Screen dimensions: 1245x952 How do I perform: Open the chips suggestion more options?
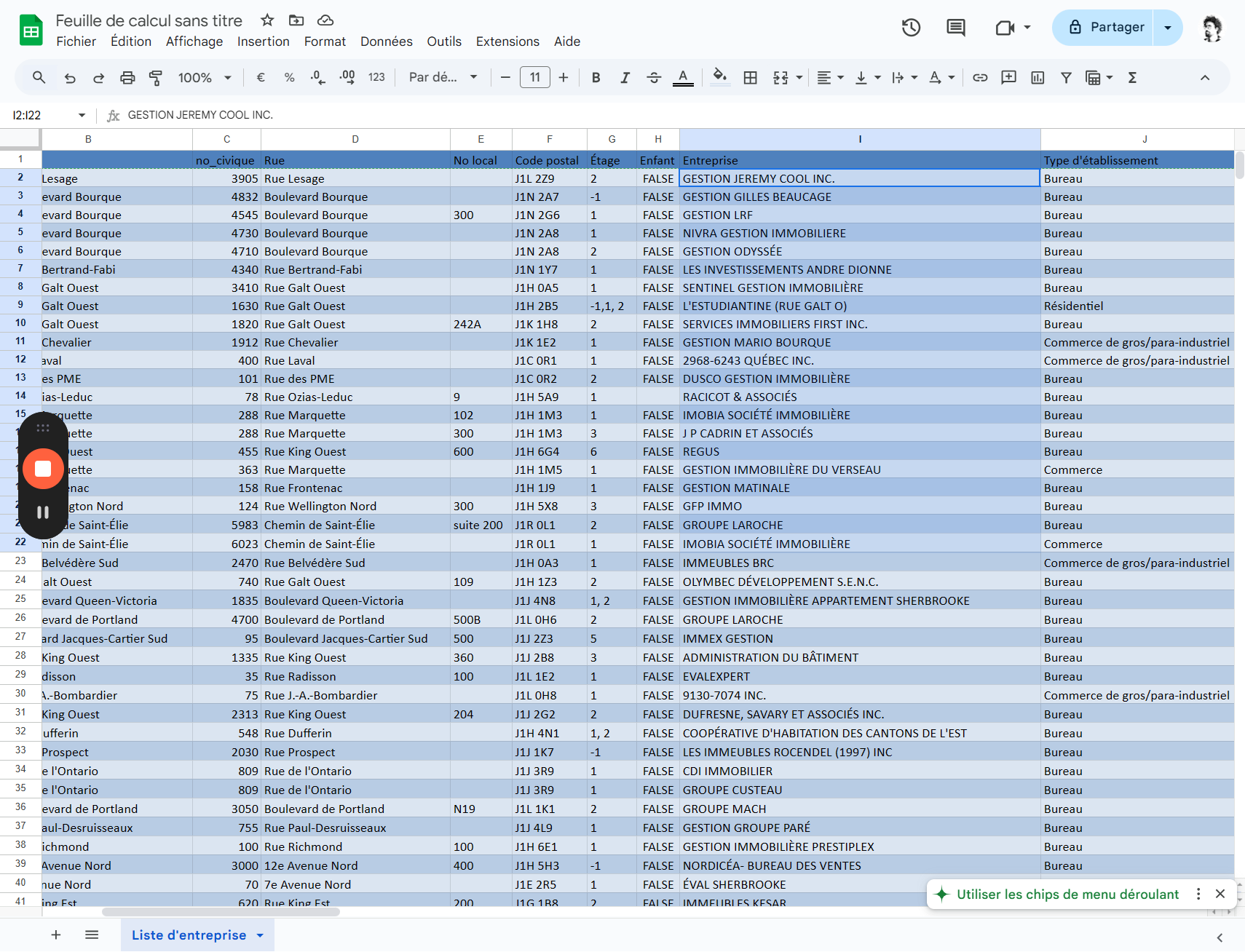1198,894
